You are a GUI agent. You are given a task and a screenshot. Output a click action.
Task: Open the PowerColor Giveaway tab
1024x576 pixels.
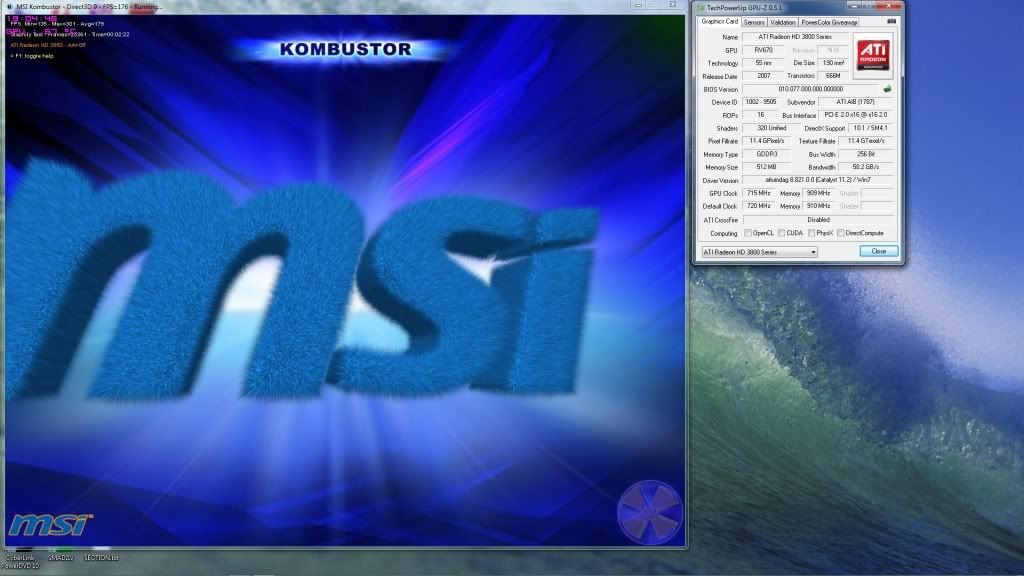(x=829, y=22)
